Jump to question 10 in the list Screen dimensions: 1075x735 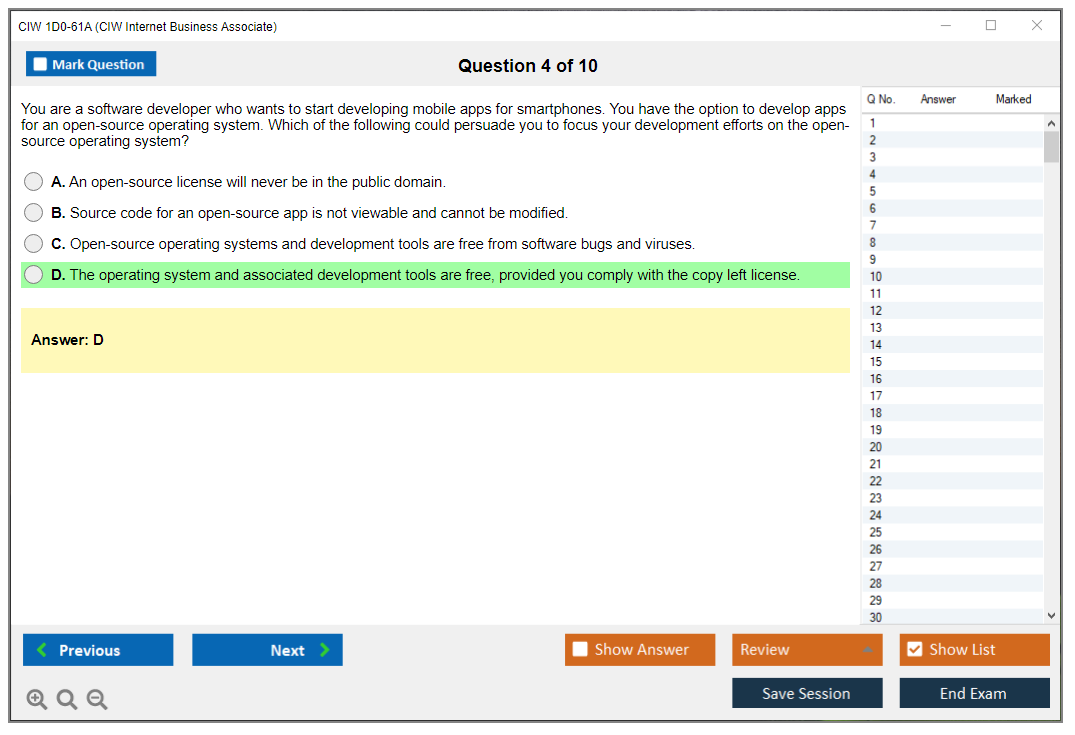pos(876,277)
